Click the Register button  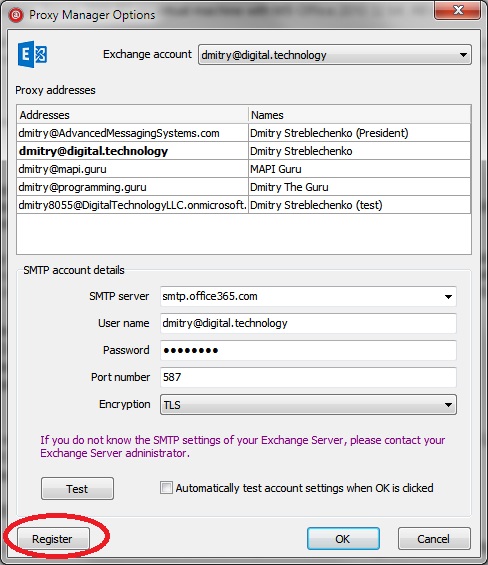pos(53,539)
